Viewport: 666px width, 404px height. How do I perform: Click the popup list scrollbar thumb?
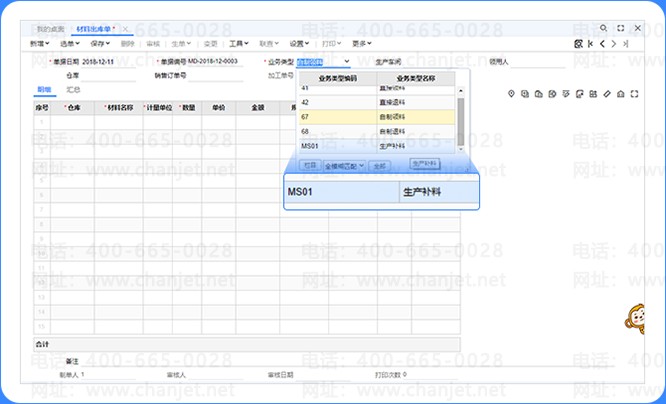461,121
